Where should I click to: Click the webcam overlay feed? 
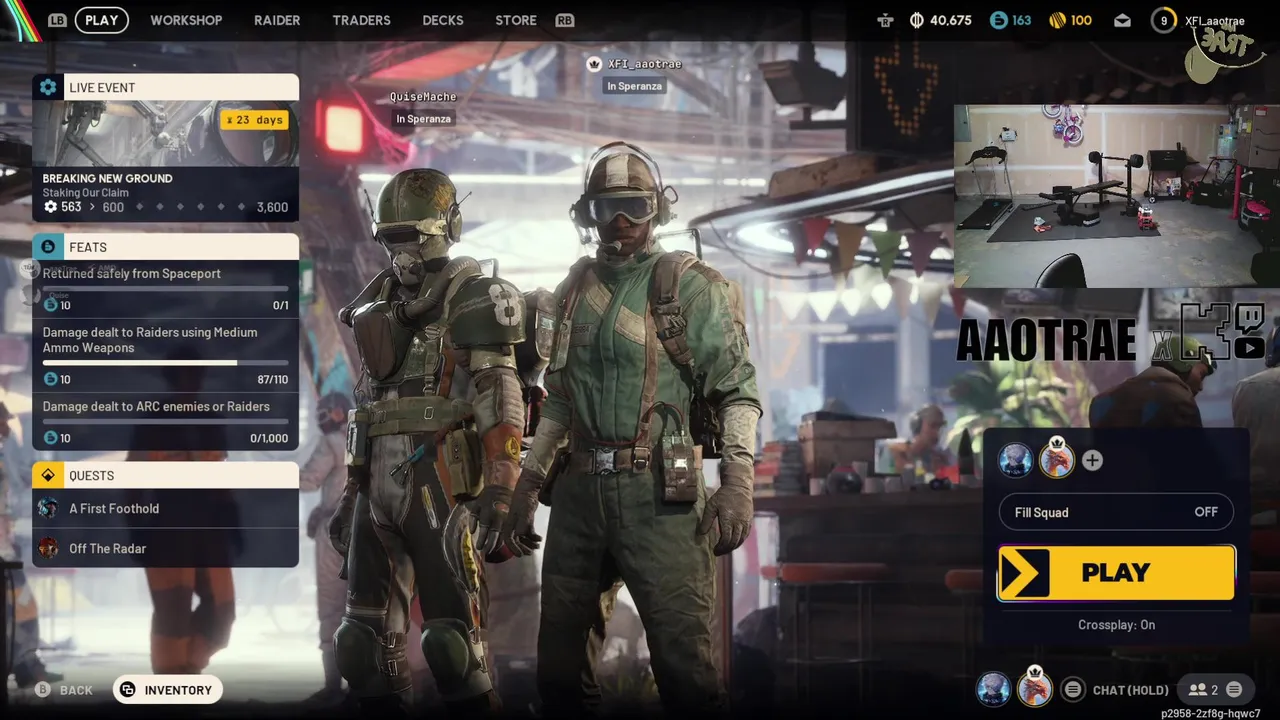pyautogui.click(x=1116, y=196)
